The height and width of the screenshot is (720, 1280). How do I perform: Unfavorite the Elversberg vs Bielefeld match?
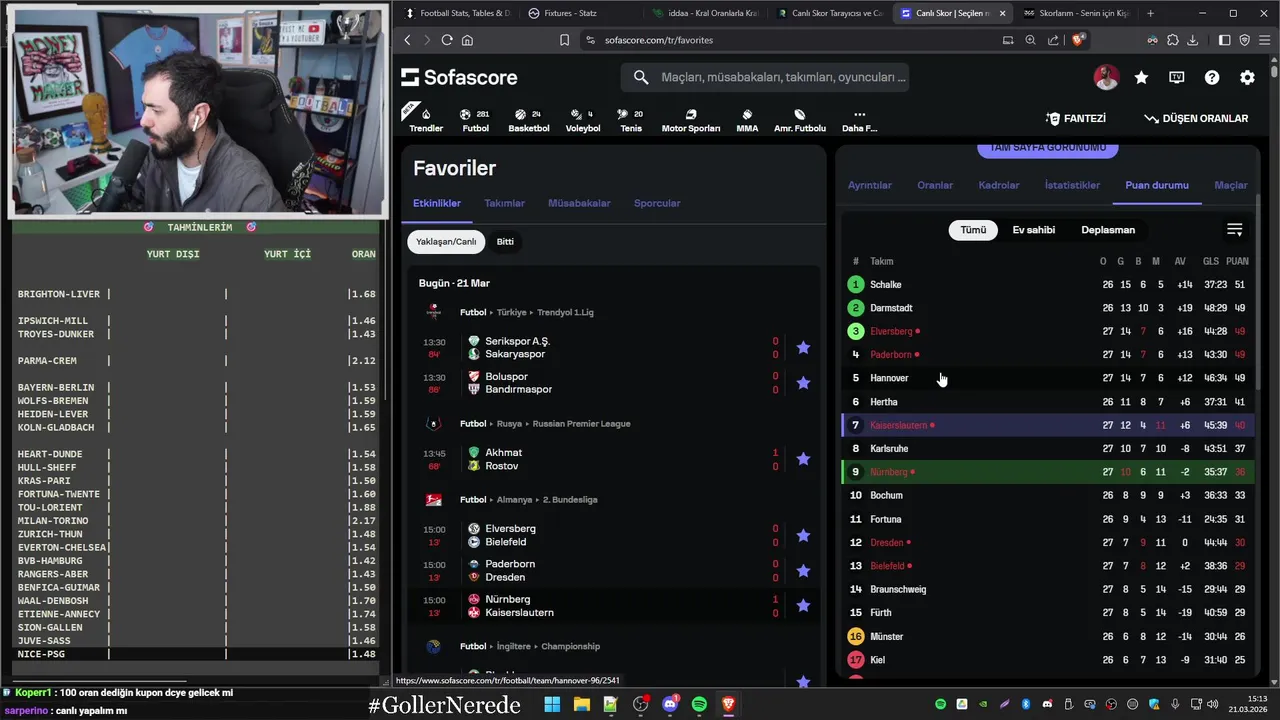click(803, 535)
